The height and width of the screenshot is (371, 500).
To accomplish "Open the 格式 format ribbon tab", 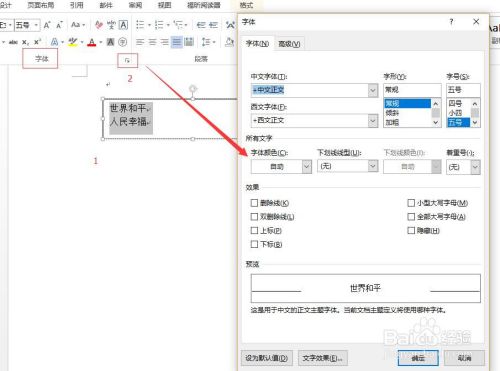I will pos(246,5).
